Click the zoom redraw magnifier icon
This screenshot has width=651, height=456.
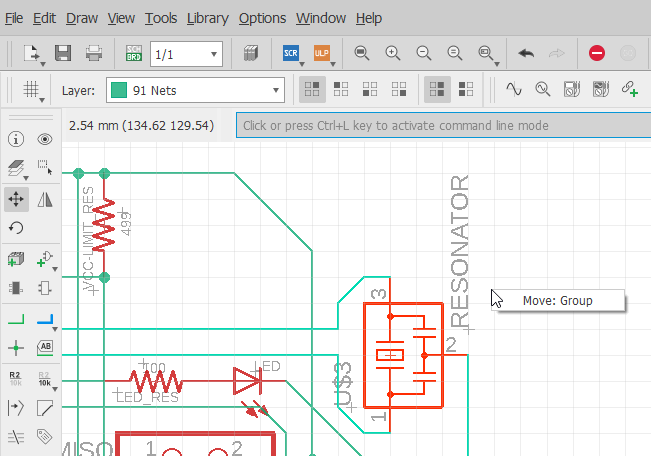pos(455,53)
